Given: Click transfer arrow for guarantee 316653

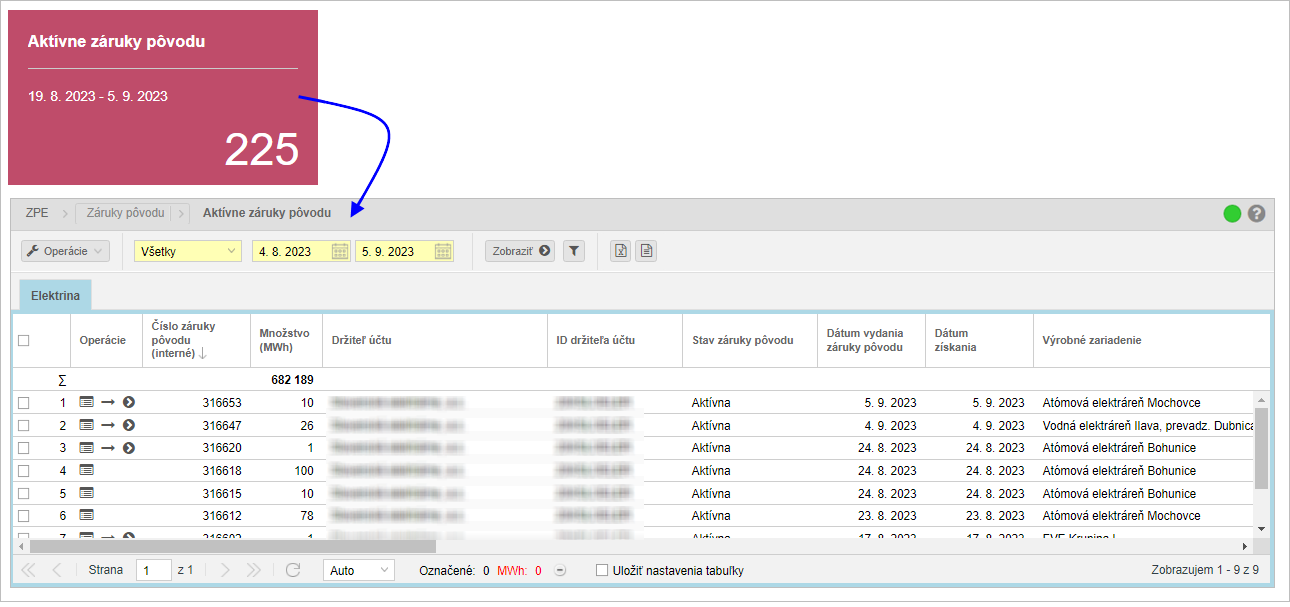Looking at the screenshot, I should tap(108, 402).
